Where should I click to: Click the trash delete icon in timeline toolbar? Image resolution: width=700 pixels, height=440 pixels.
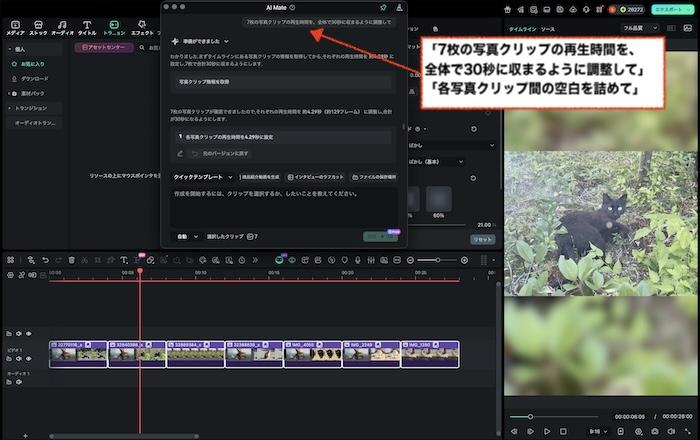(x=71, y=260)
